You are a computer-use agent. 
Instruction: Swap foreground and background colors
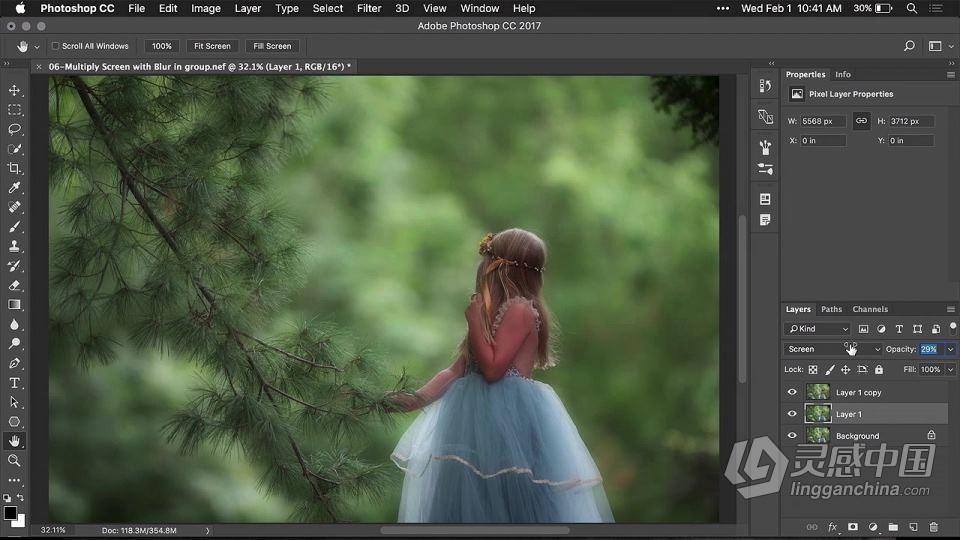pos(20,498)
